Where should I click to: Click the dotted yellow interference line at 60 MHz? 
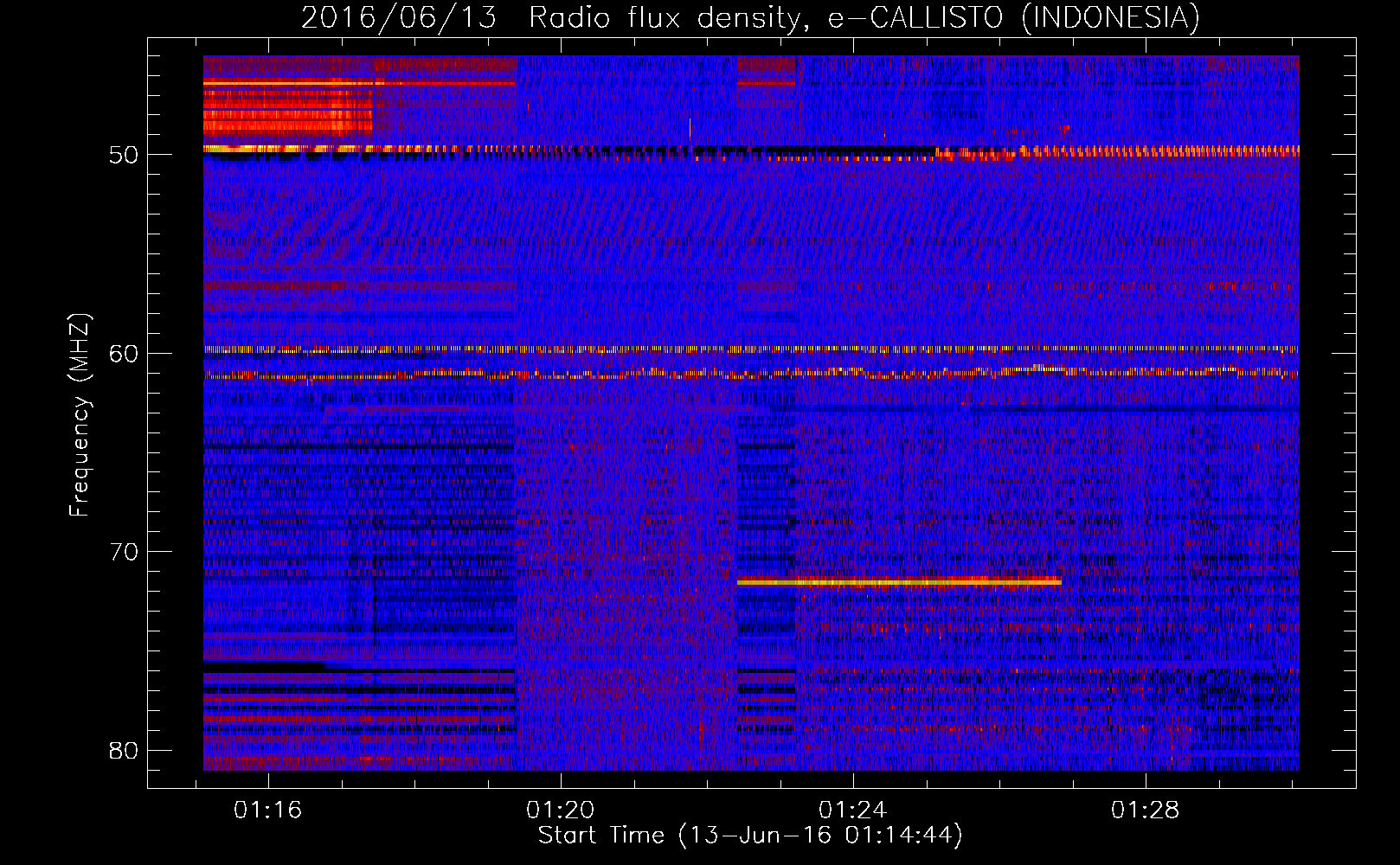[x=751, y=349]
